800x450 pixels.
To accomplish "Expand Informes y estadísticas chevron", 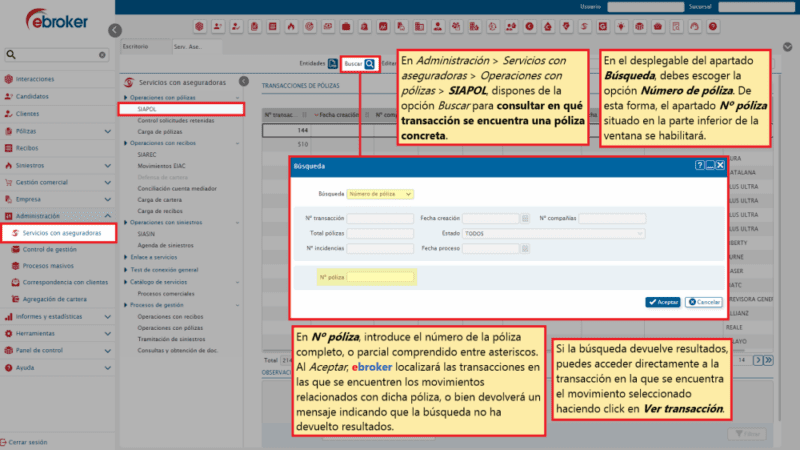I will coord(108,316).
